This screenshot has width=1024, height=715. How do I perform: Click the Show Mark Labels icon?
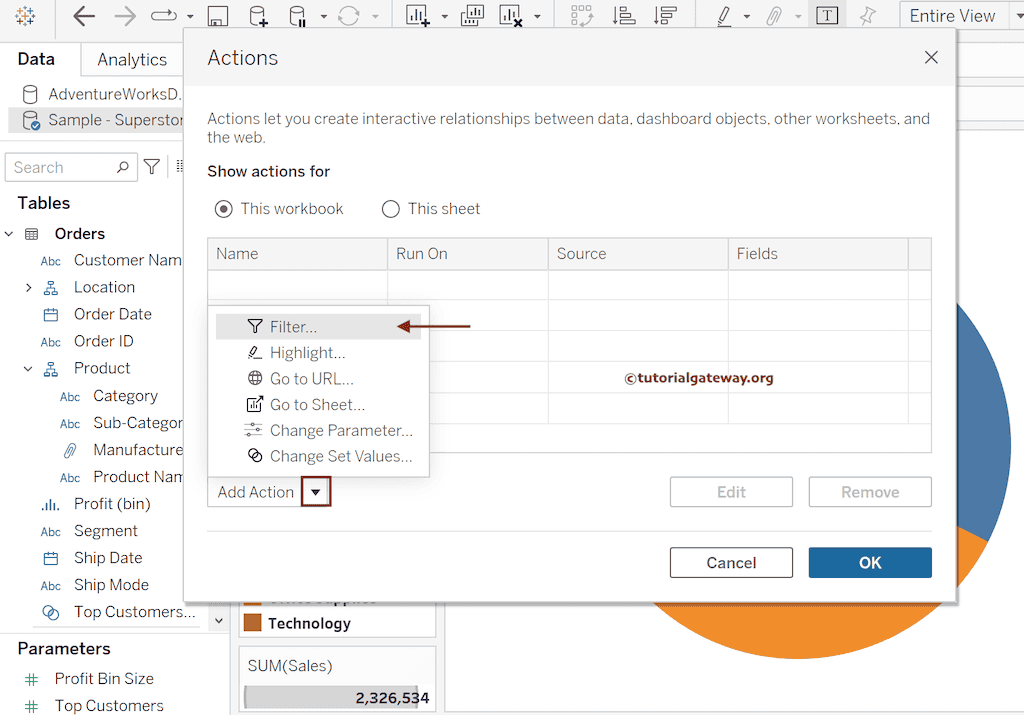click(x=826, y=16)
